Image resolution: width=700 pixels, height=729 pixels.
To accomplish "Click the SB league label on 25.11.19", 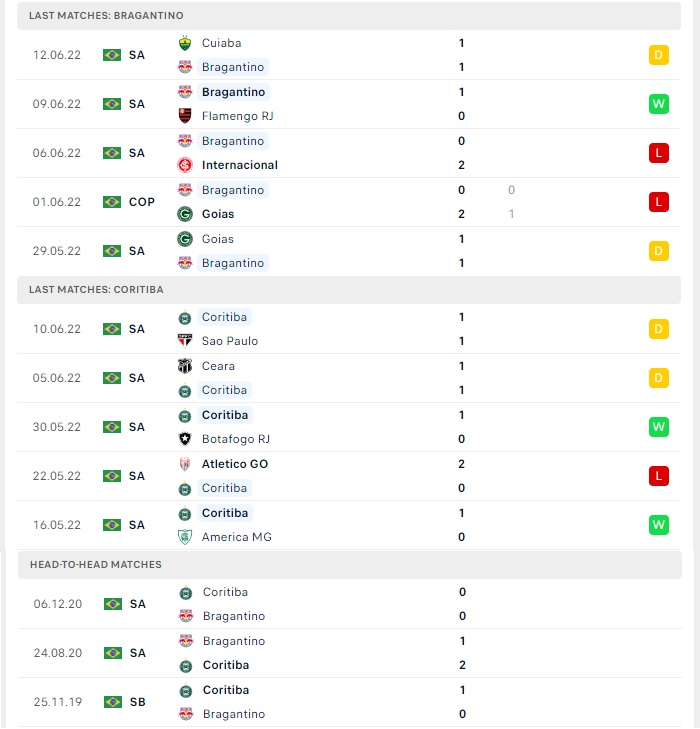I will (x=138, y=702).
